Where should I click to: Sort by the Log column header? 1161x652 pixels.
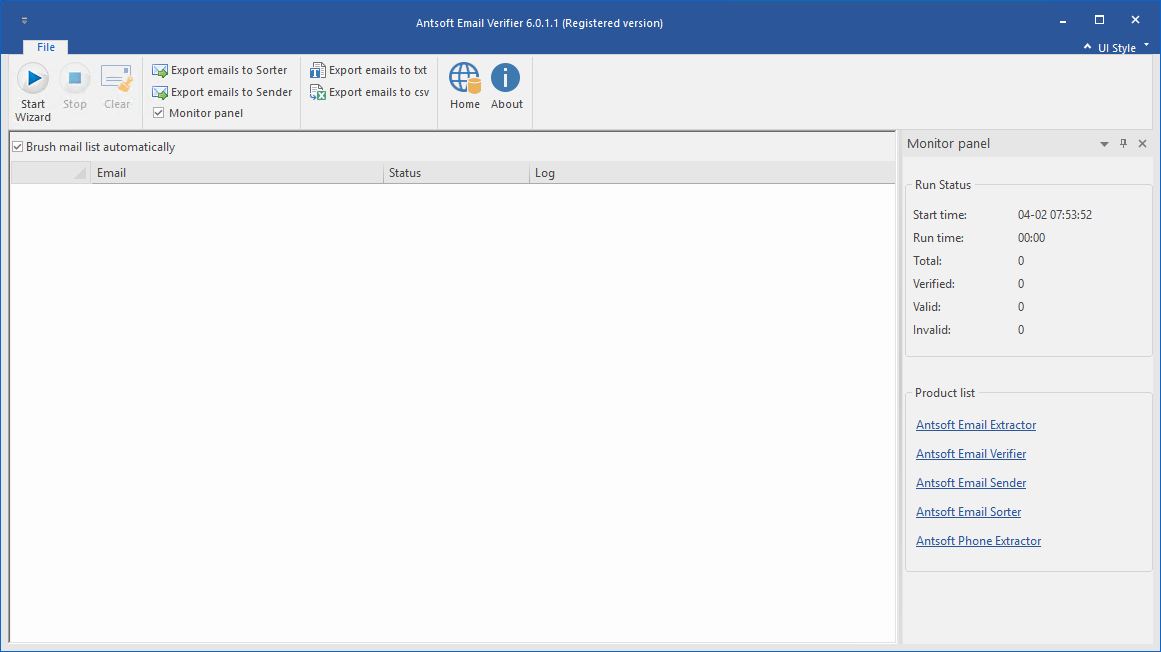(712, 173)
